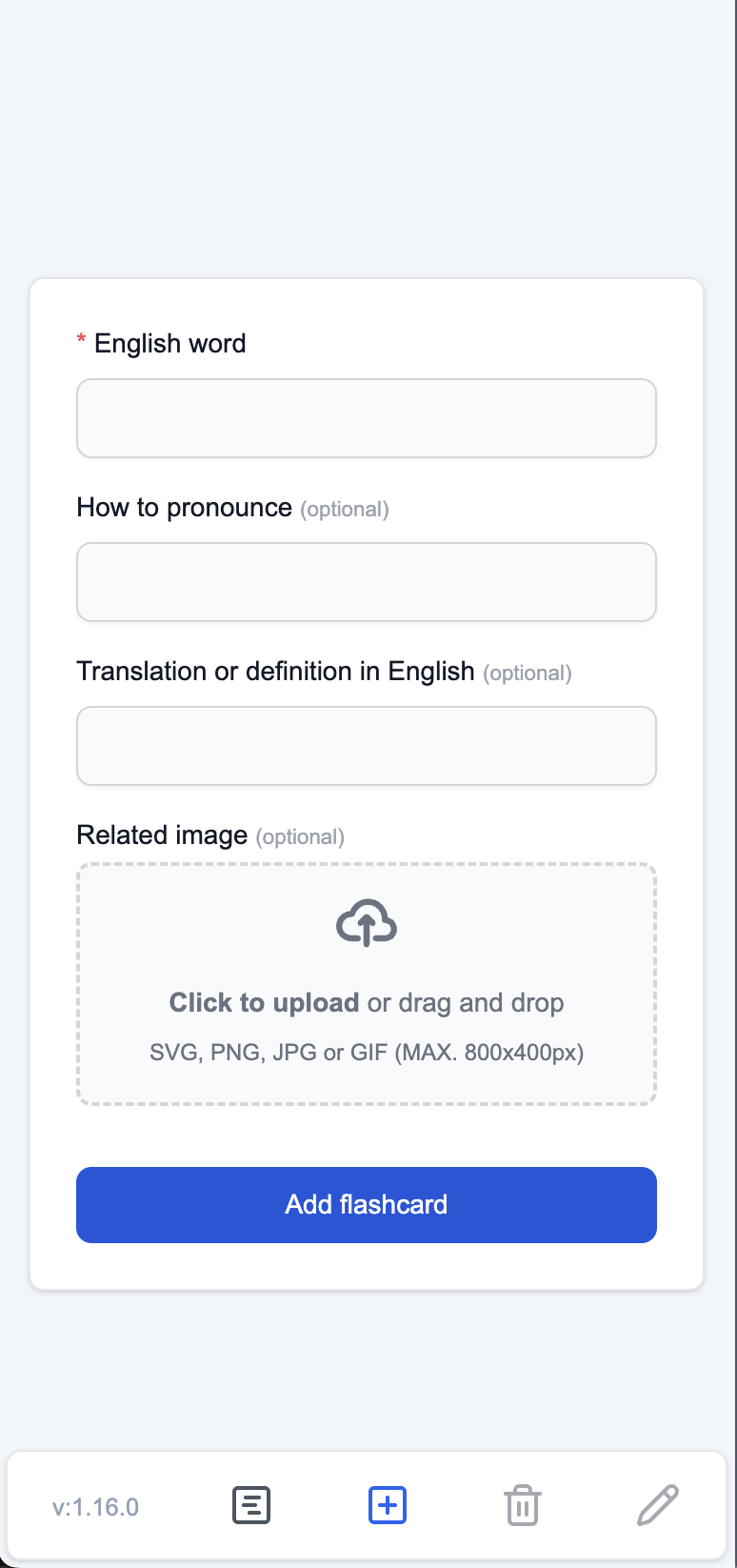Focus the How to pronounce input field
The height and width of the screenshot is (1568, 737).
pyautogui.click(x=367, y=581)
